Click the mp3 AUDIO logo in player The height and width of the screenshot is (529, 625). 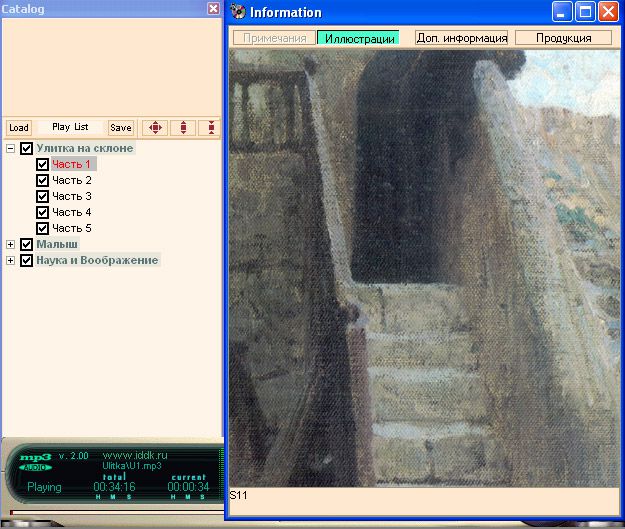click(36, 461)
